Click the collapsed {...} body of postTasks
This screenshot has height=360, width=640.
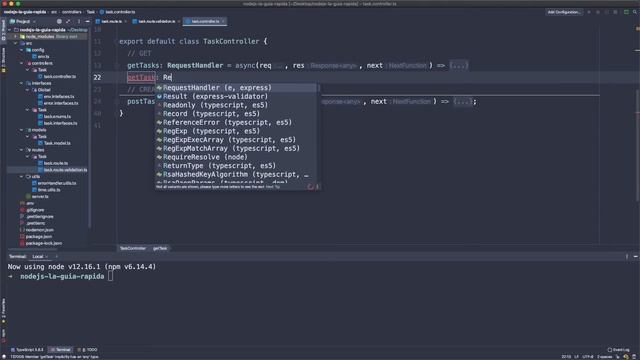coord(463,101)
